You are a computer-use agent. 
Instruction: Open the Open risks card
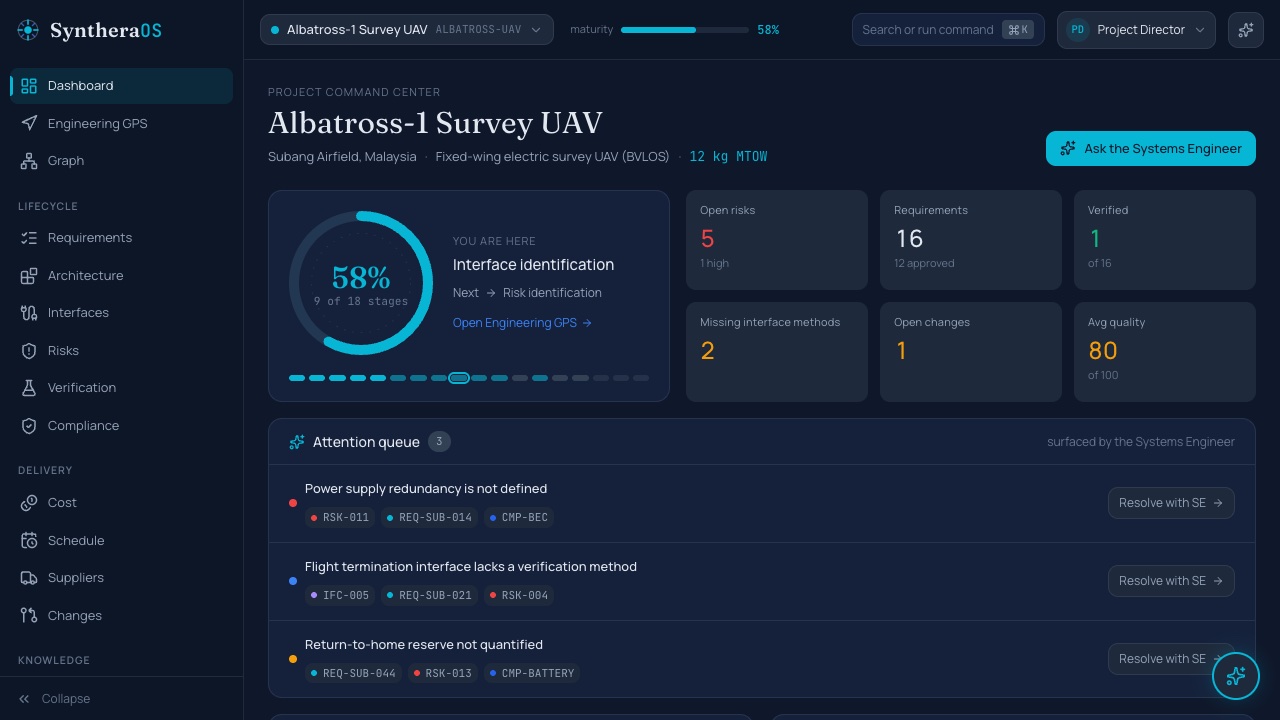pyautogui.click(x=777, y=240)
